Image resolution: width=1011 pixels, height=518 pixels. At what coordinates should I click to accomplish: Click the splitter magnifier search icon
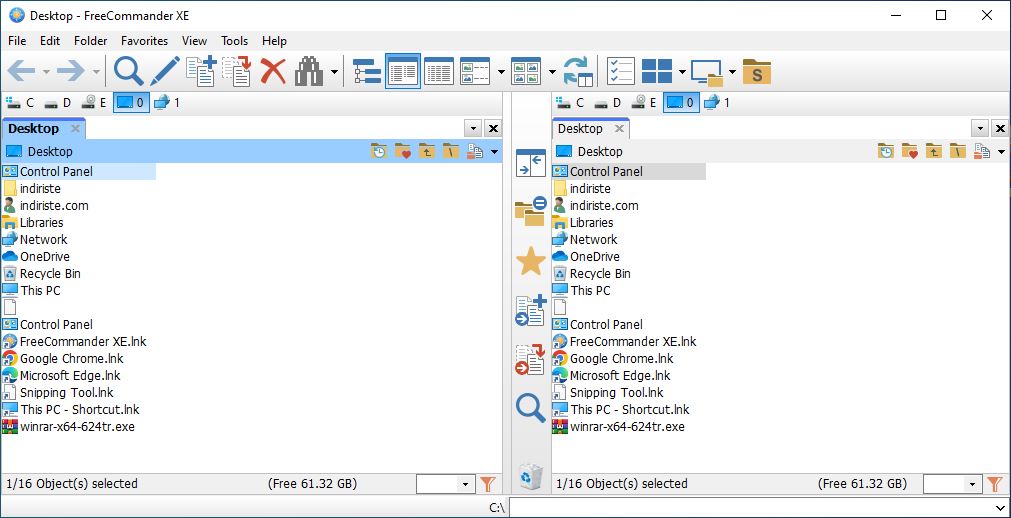531,408
